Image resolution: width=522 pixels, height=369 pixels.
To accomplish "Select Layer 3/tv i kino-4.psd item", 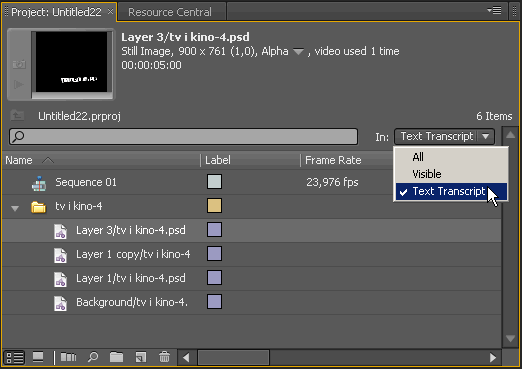I will click(131, 230).
